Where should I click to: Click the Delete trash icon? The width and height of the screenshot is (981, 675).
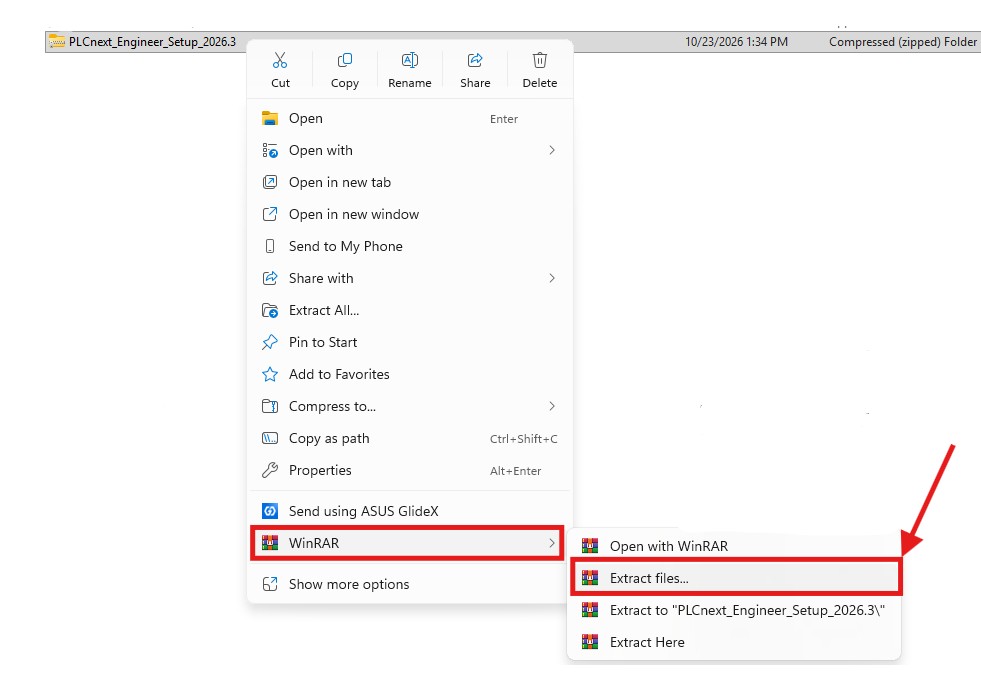[539, 60]
